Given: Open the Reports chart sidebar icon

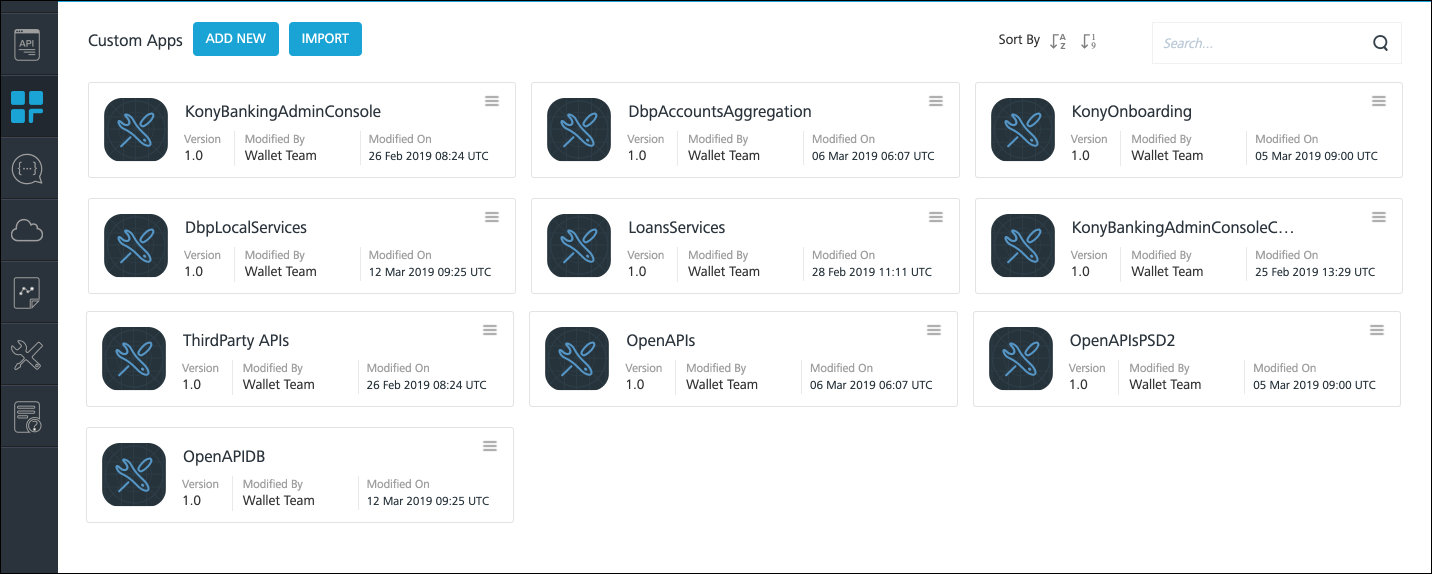Looking at the screenshot, I should 28,293.
